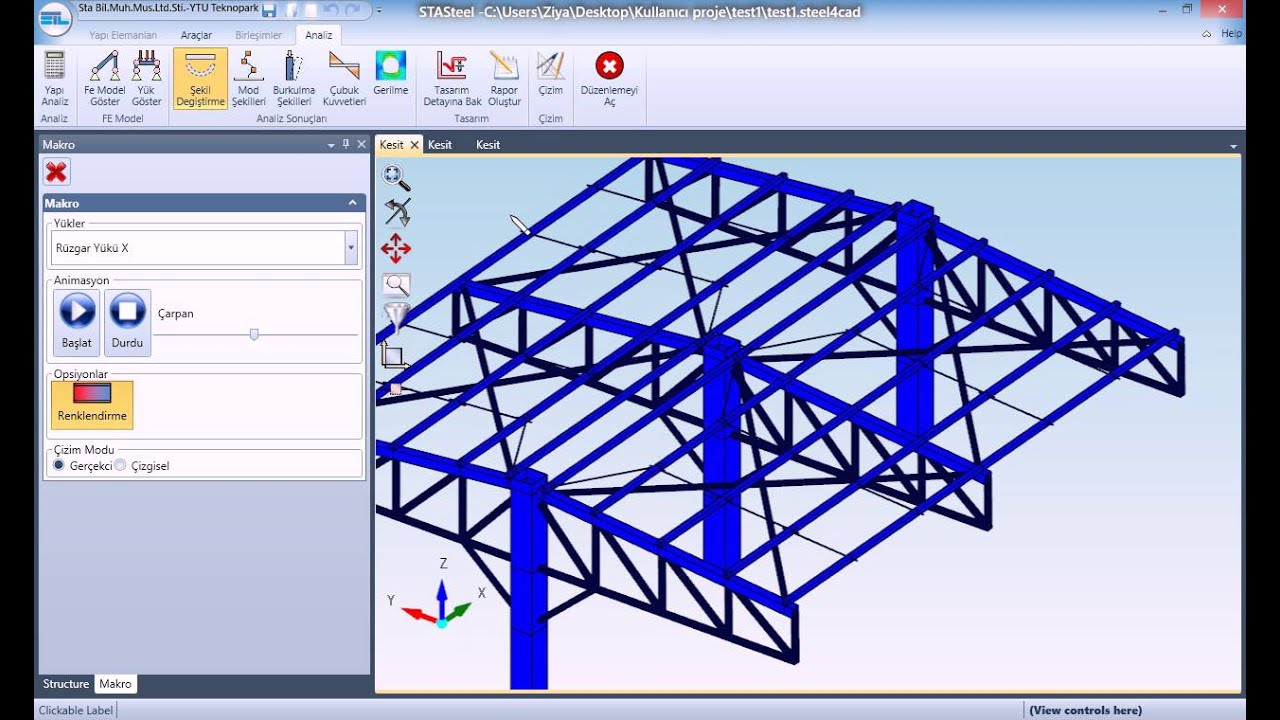
Task: Collapse Makro section chevron
Action: click(352, 203)
